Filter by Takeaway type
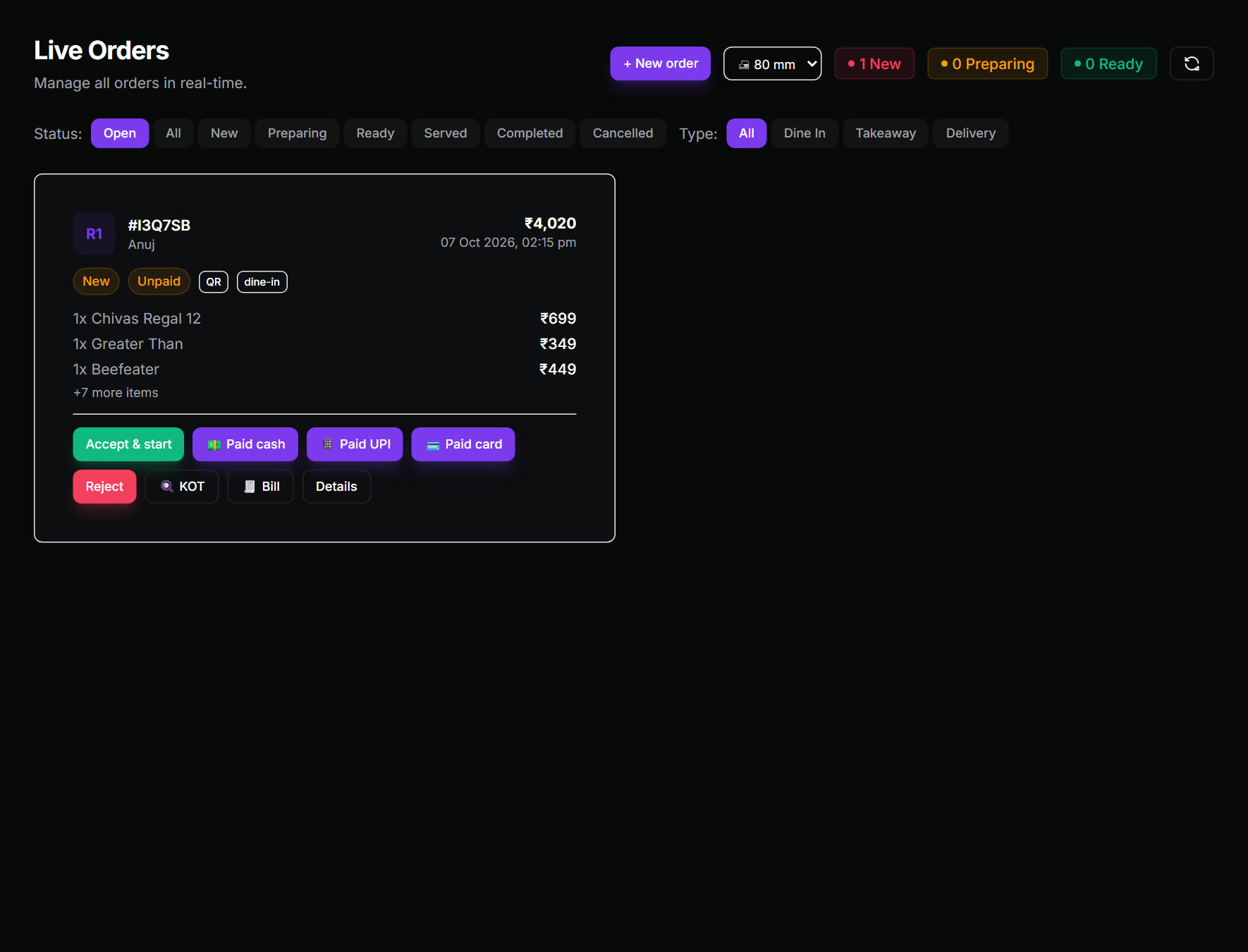Image resolution: width=1248 pixels, height=952 pixels. (886, 133)
